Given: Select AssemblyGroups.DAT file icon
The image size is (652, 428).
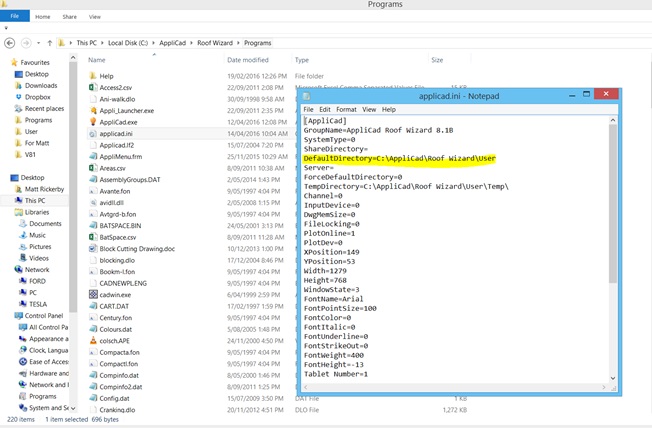Looking at the screenshot, I should [x=93, y=179].
